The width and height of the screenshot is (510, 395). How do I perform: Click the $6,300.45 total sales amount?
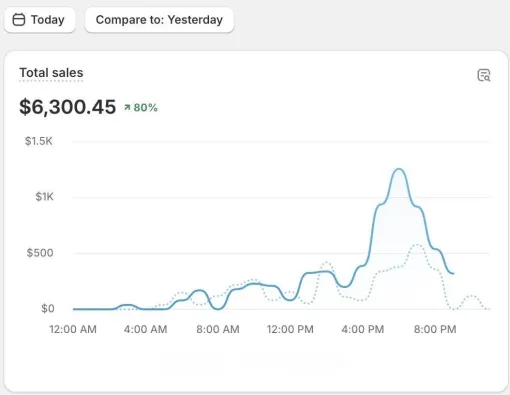[68, 107]
